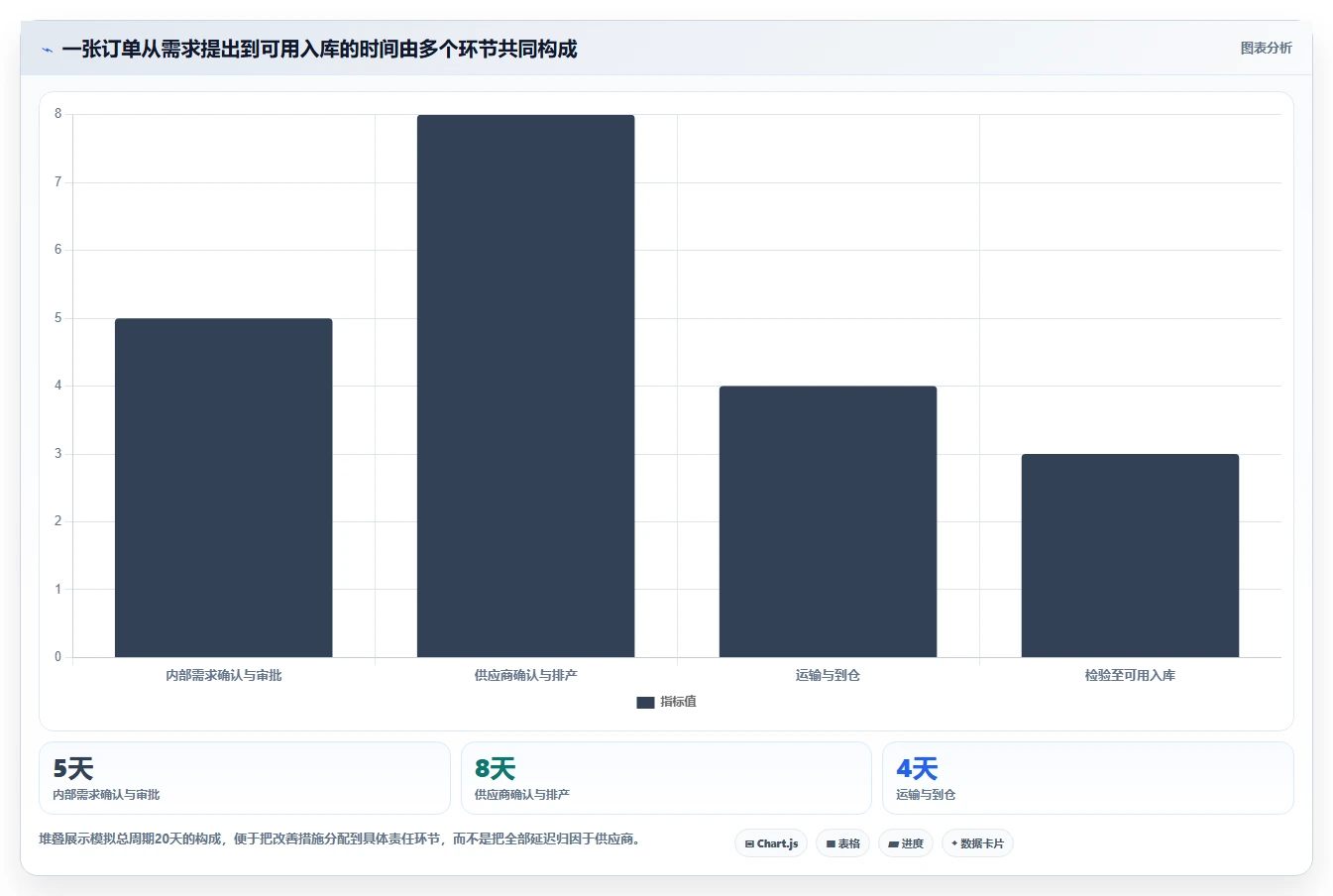Click the 检验至可用入库 bar in the chart
The height and width of the screenshot is (896, 1333).
tap(1130, 555)
